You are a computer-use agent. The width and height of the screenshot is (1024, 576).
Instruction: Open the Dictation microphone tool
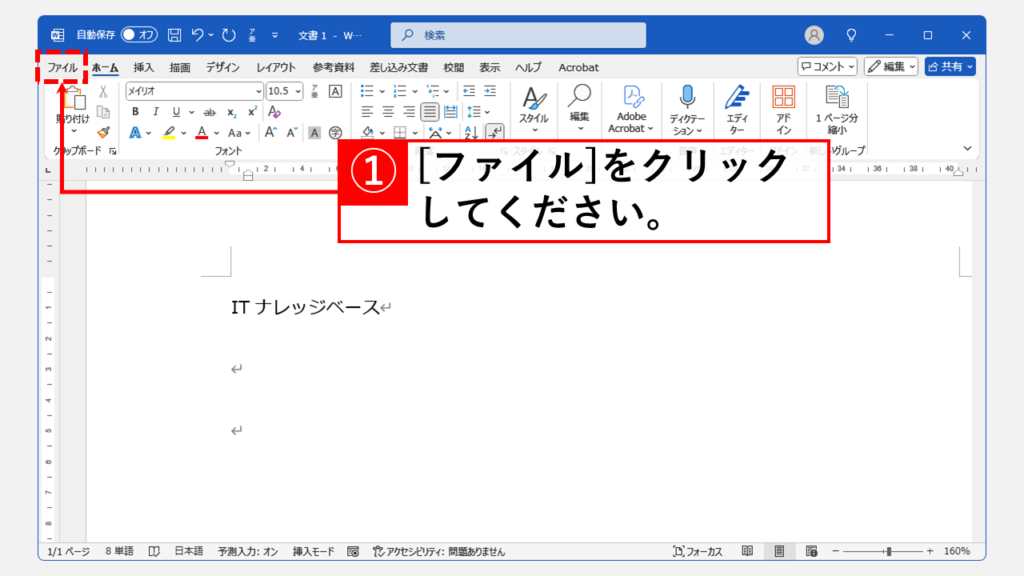[x=687, y=97]
